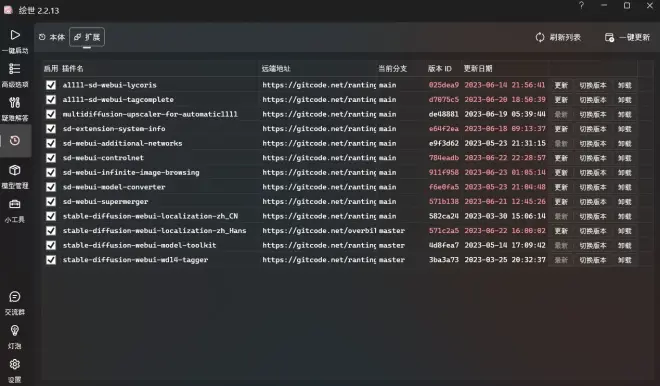Toggle sd-extension-system-info enabled checkbox

51,129
